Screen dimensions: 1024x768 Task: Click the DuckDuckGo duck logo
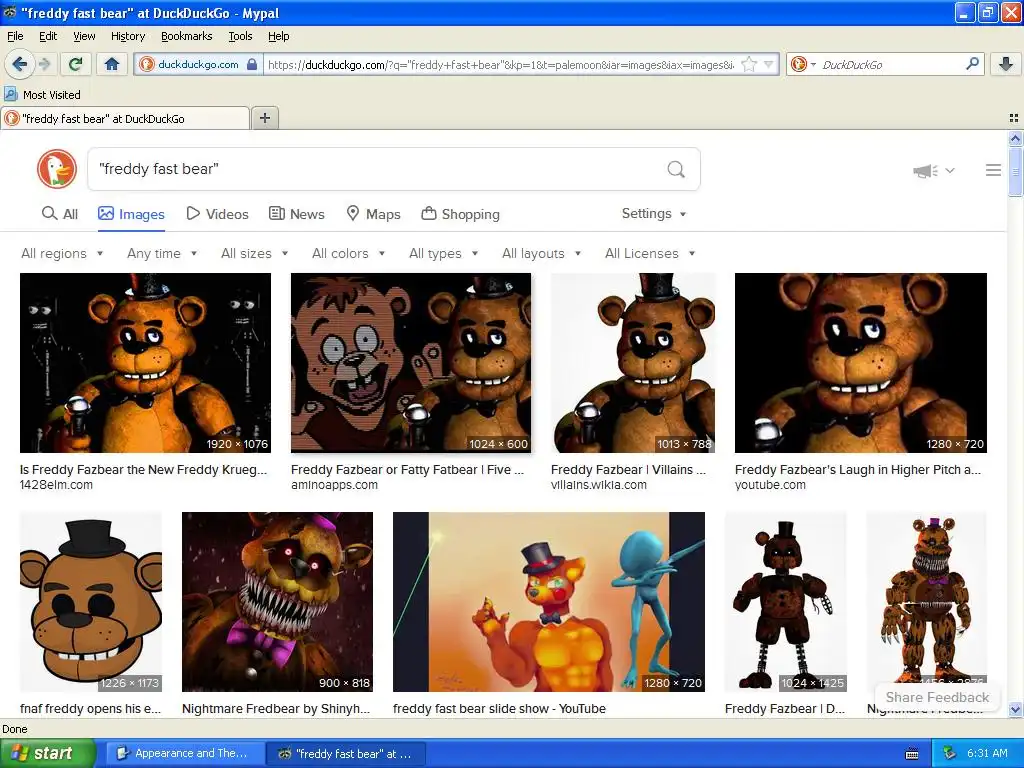(57, 169)
